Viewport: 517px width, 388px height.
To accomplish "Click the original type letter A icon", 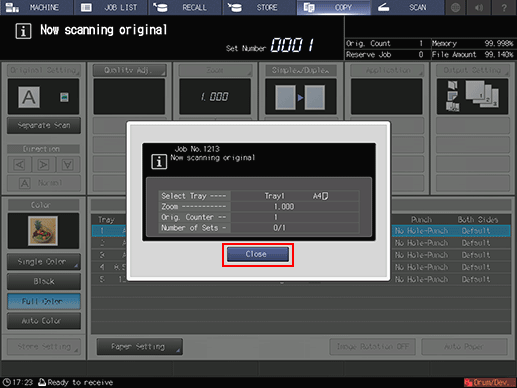I will point(29,97).
